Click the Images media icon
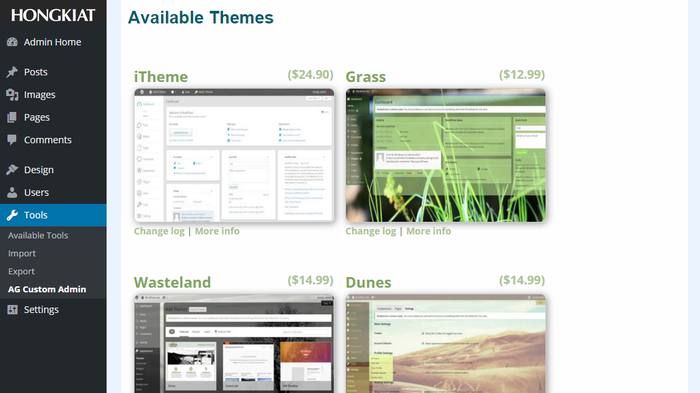This screenshot has height=393, width=700. tap(12, 95)
